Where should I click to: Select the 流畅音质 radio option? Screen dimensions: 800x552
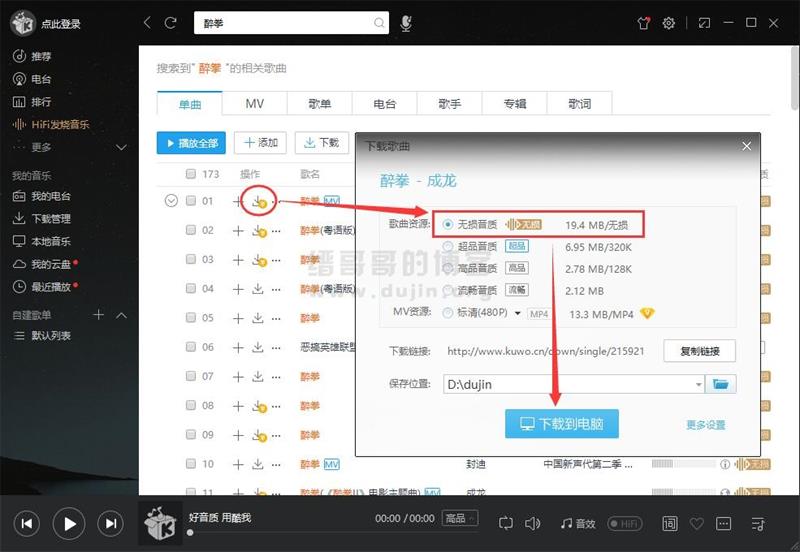tap(448, 291)
